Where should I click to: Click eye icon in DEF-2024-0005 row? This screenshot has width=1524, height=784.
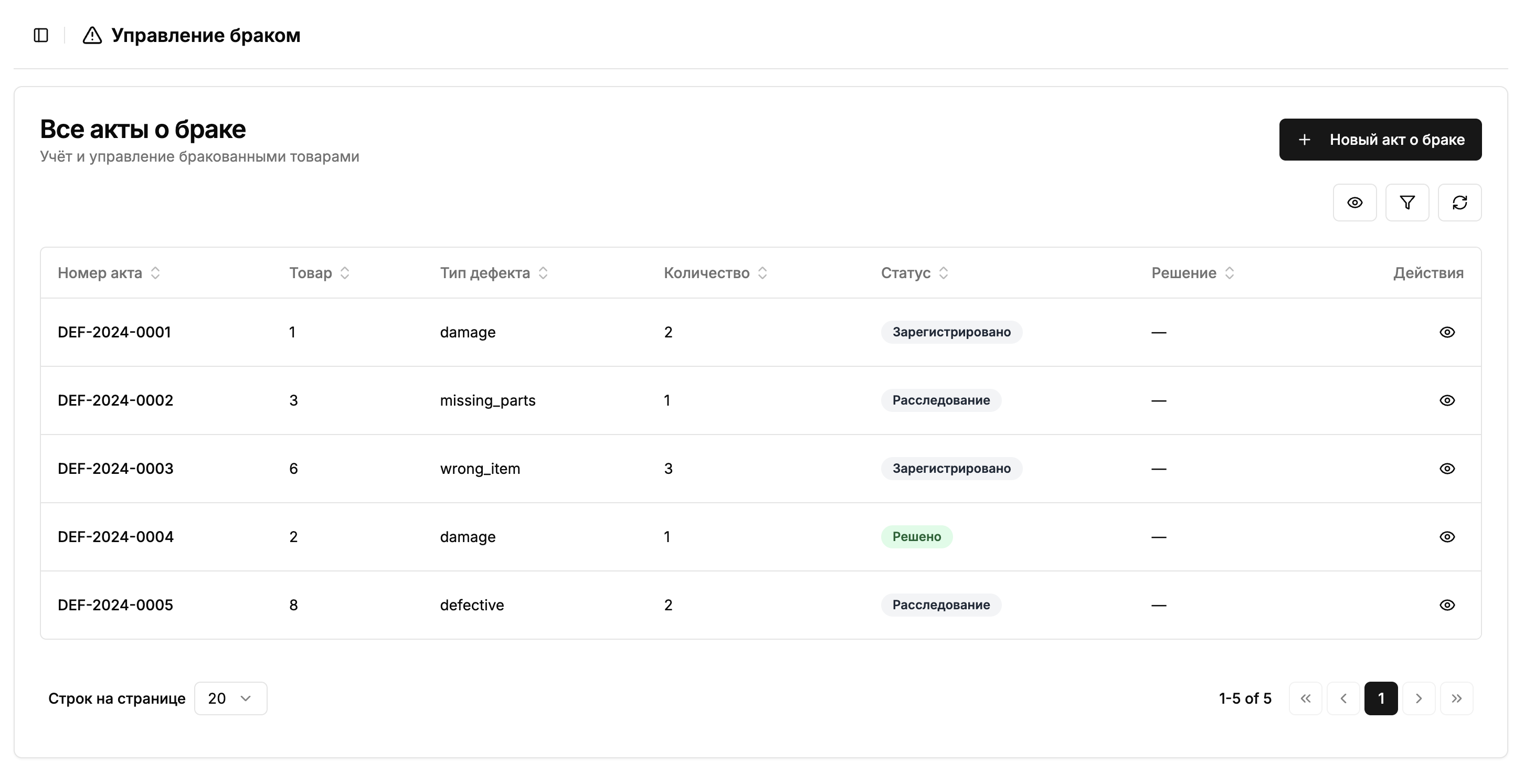click(x=1446, y=605)
